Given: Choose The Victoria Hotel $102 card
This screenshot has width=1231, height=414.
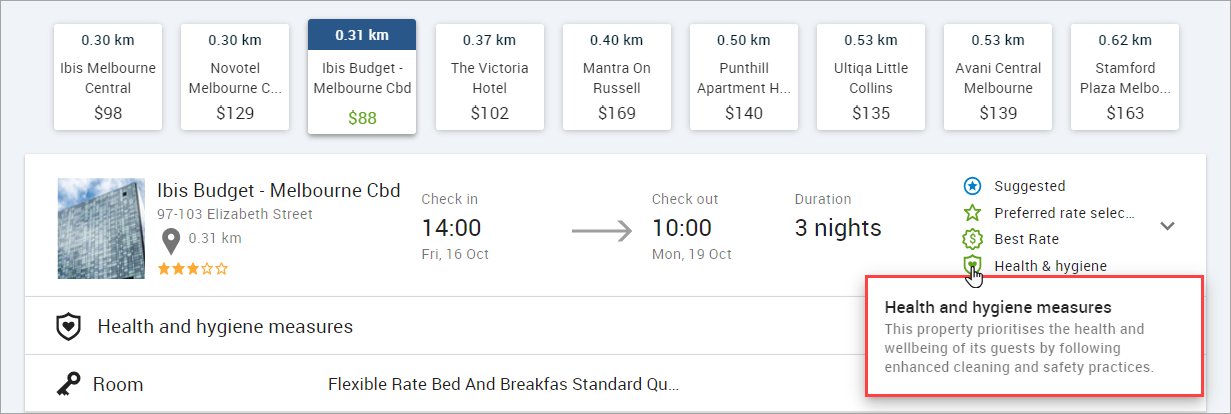Looking at the screenshot, I should pyautogui.click(x=490, y=77).
